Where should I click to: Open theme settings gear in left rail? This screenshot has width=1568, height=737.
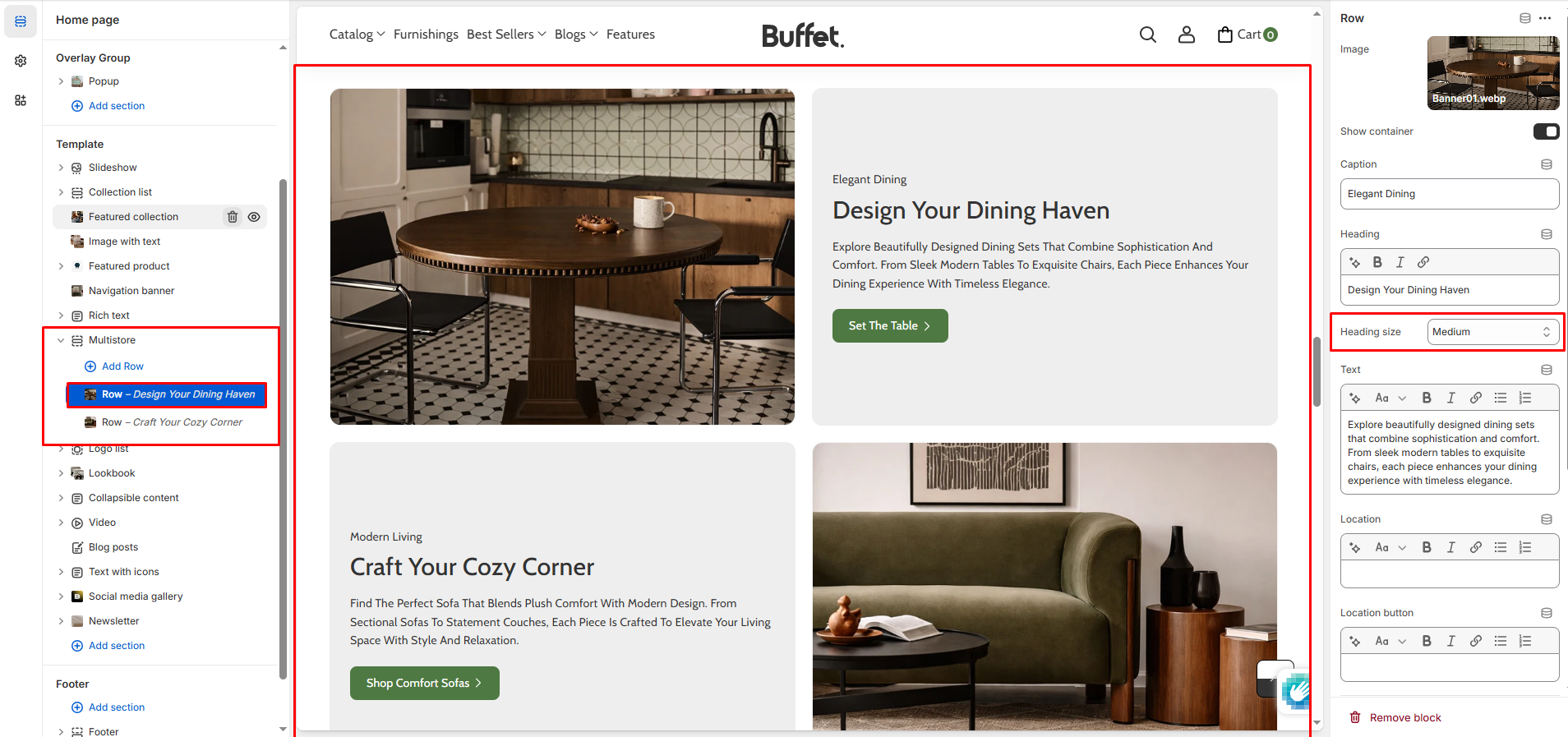click(21, 61)
